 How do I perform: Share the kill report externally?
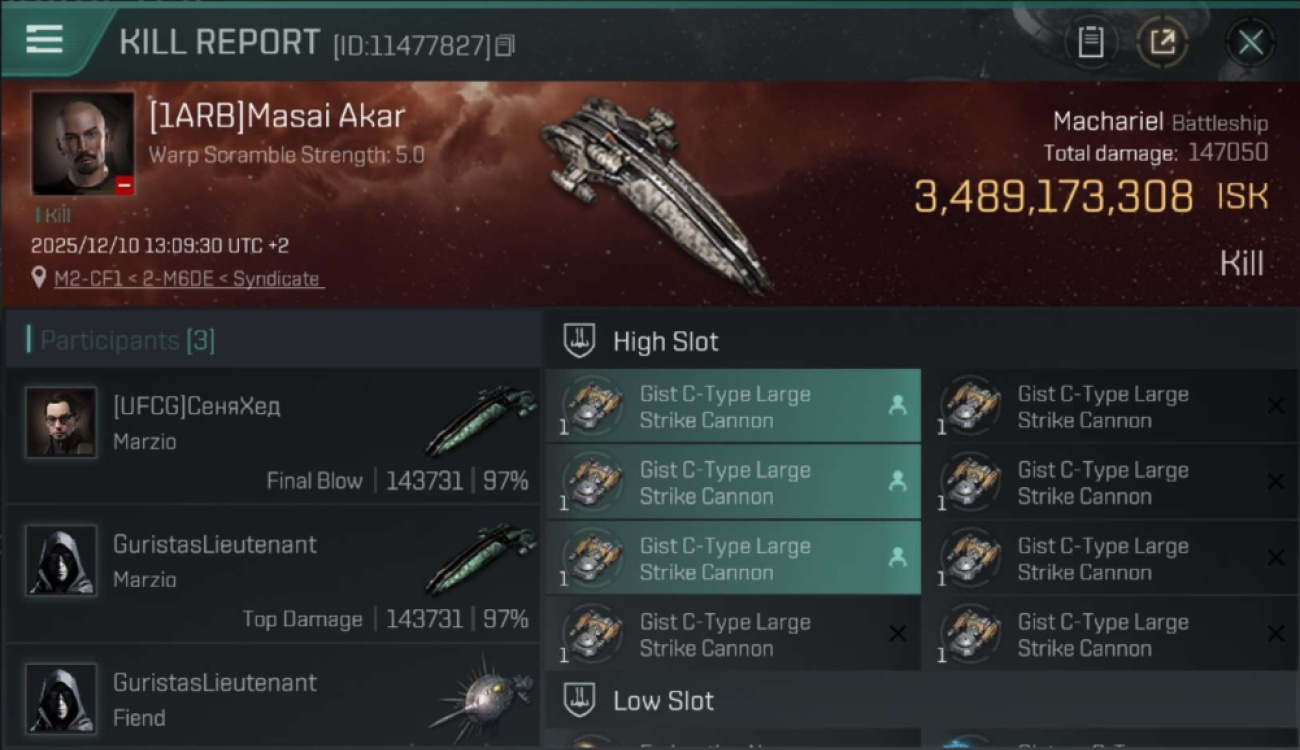[x=1162, y=42]
